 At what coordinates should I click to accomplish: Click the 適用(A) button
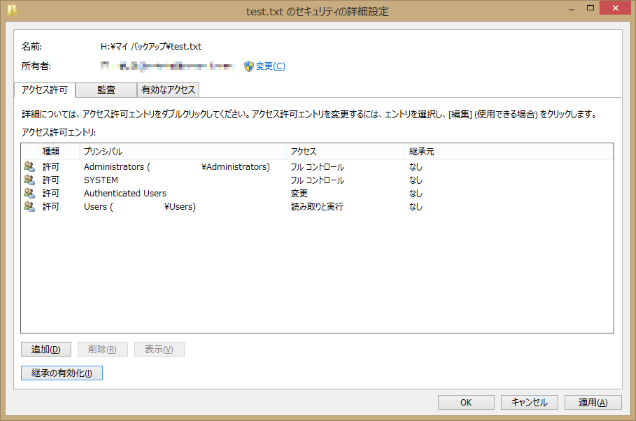pos(593,402)
